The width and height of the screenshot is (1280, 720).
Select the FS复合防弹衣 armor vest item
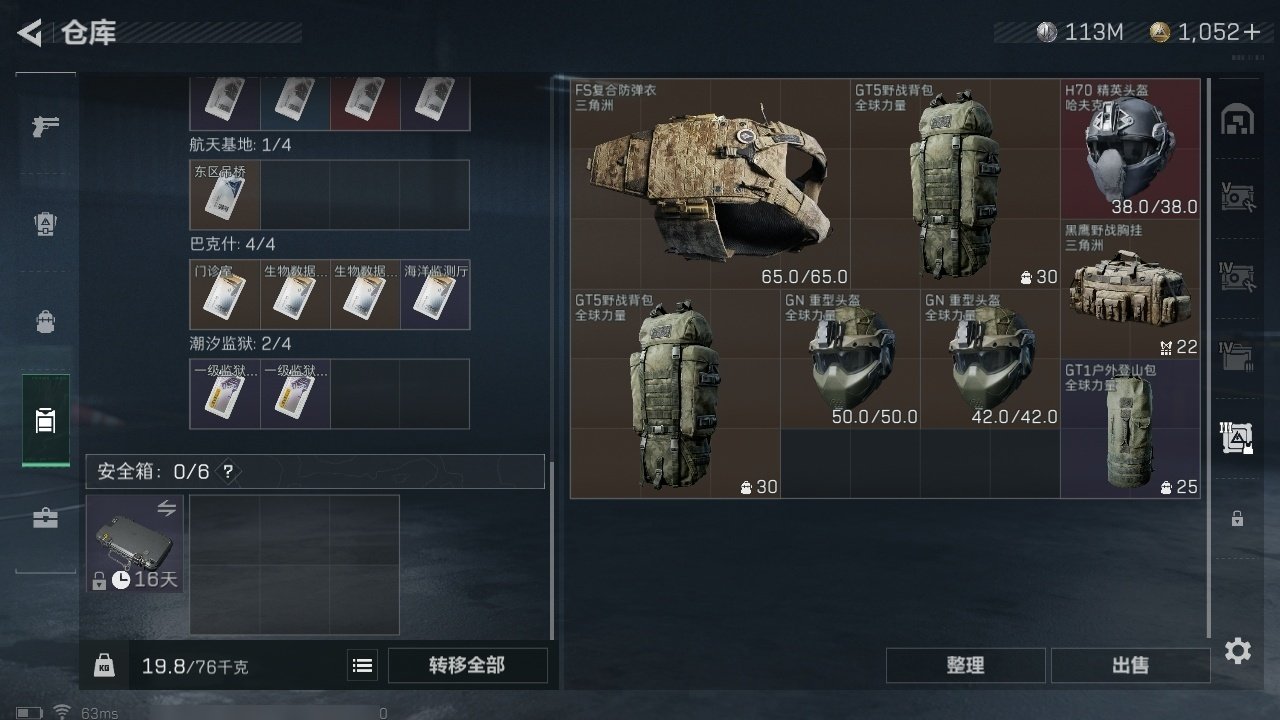pyautogui.click(x=710, y=184)
